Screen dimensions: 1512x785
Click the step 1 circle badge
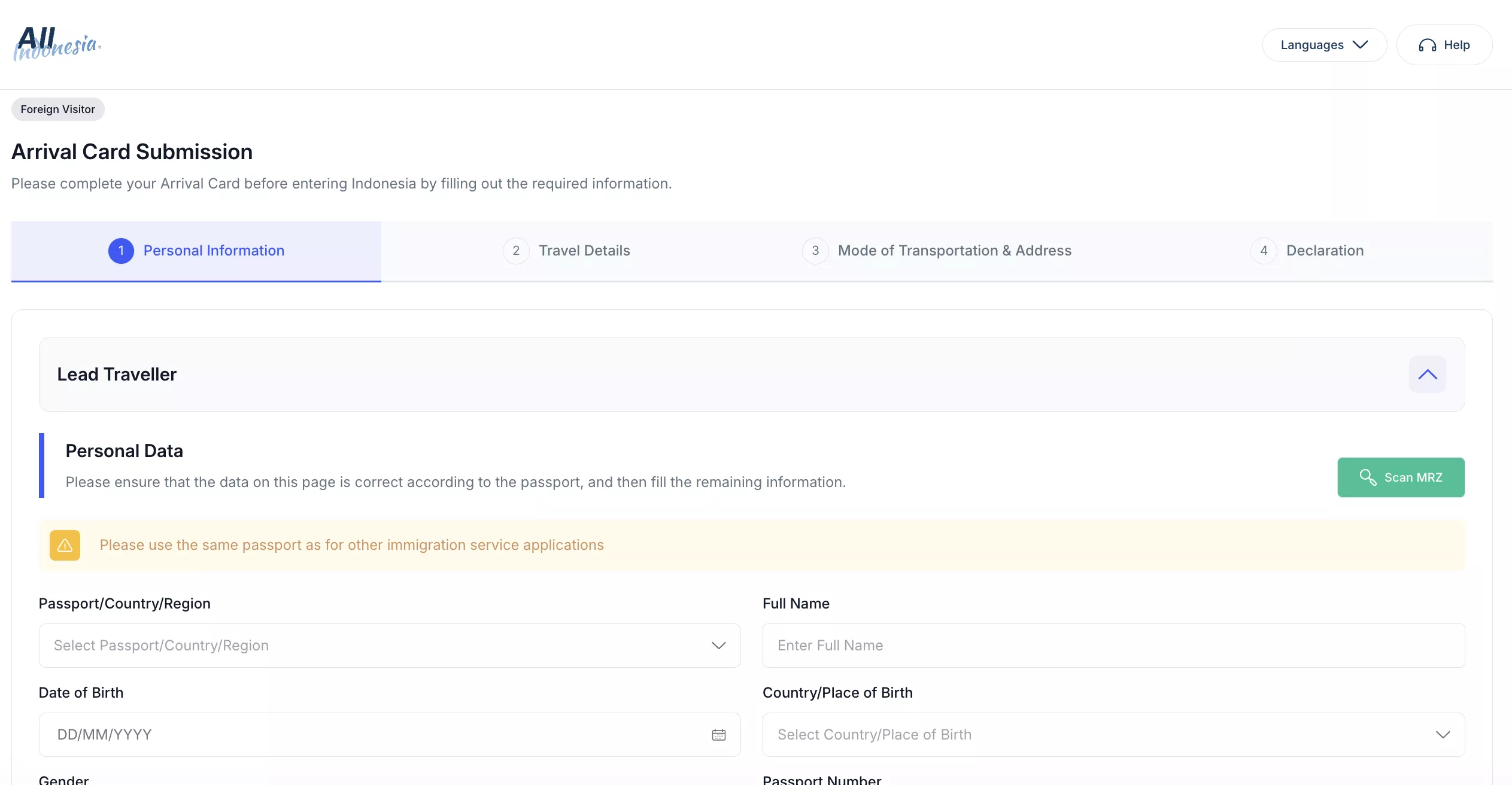coord(121,251)
